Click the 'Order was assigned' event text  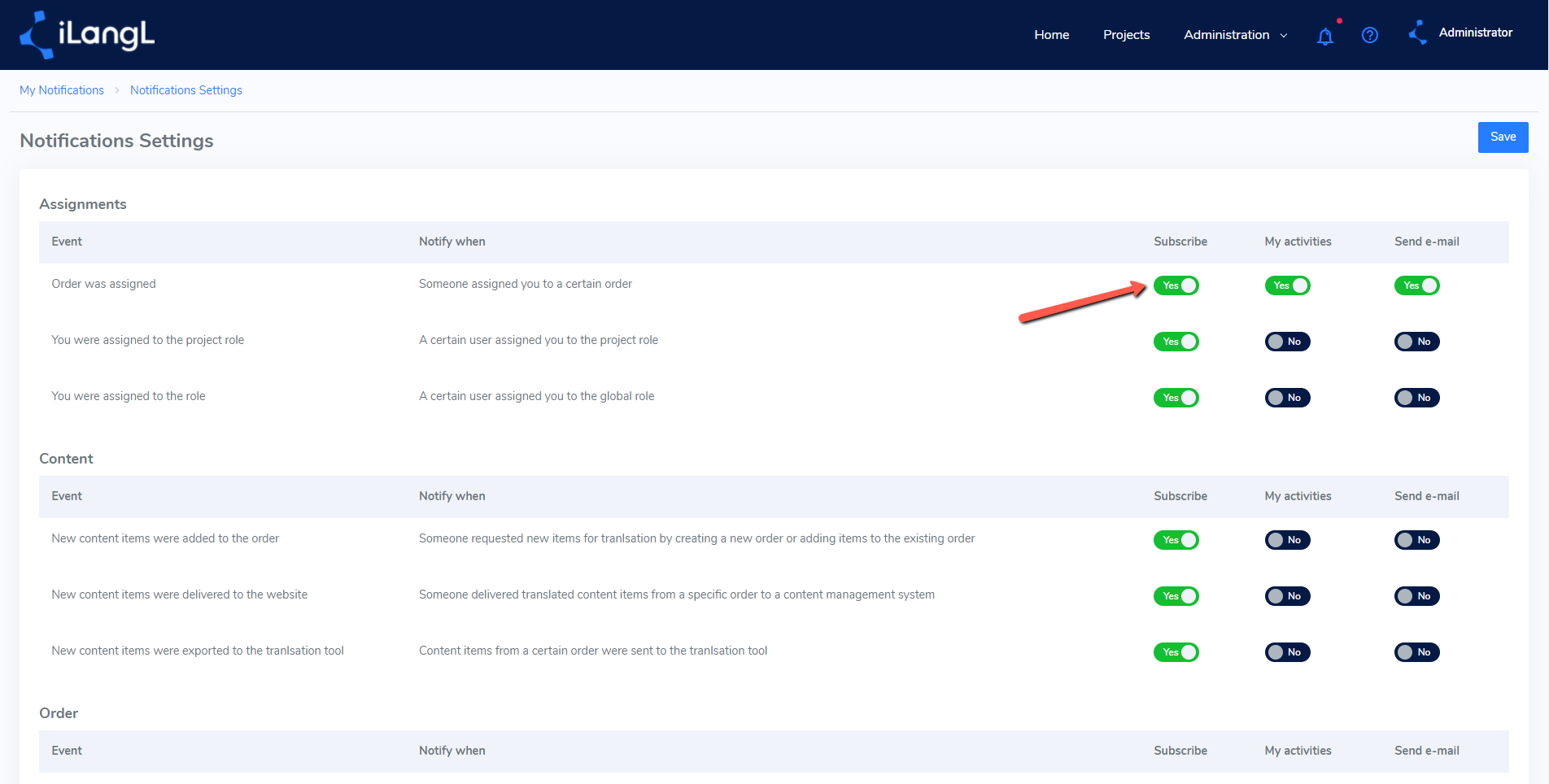click(103, 284)
